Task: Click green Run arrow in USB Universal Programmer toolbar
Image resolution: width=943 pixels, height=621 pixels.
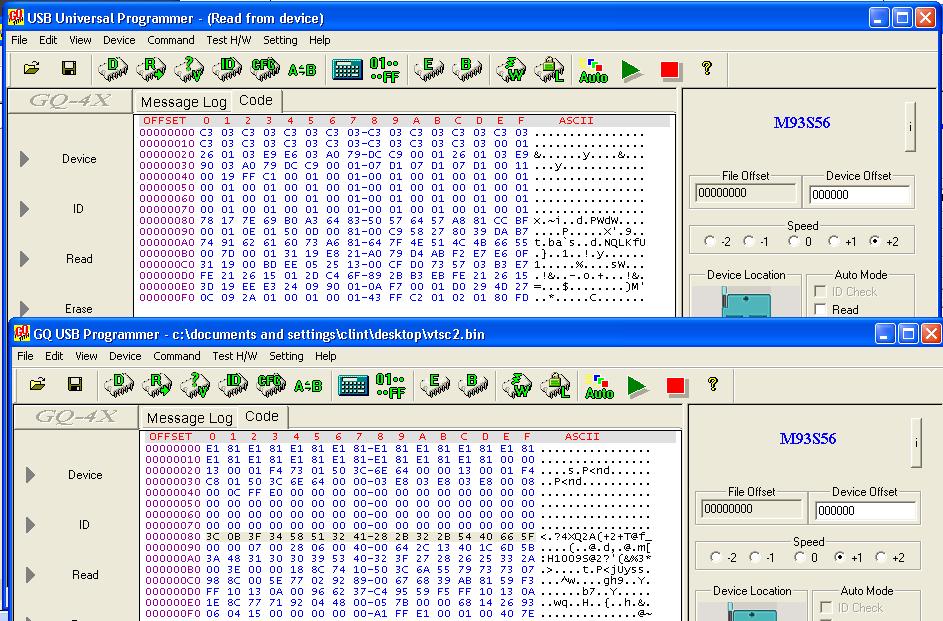Action: (631, 70)
